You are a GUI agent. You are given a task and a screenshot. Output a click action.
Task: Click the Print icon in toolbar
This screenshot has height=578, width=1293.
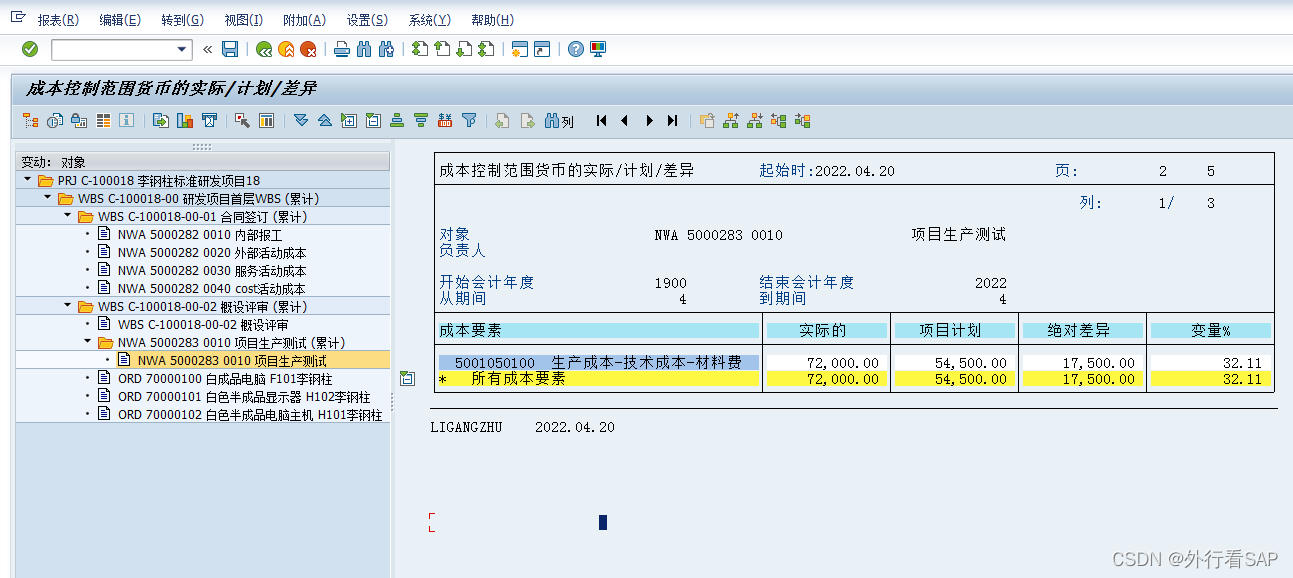pyautogui.click(x=341, y=49)
